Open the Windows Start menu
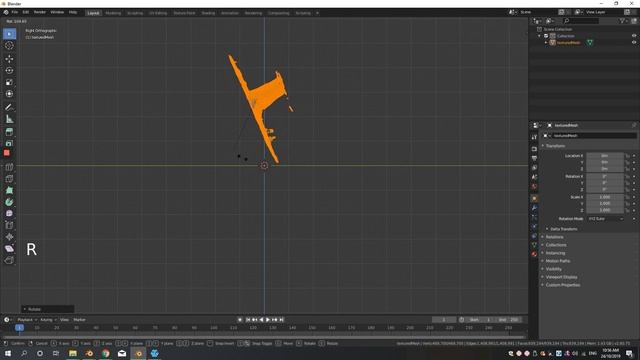 (7, 353)
